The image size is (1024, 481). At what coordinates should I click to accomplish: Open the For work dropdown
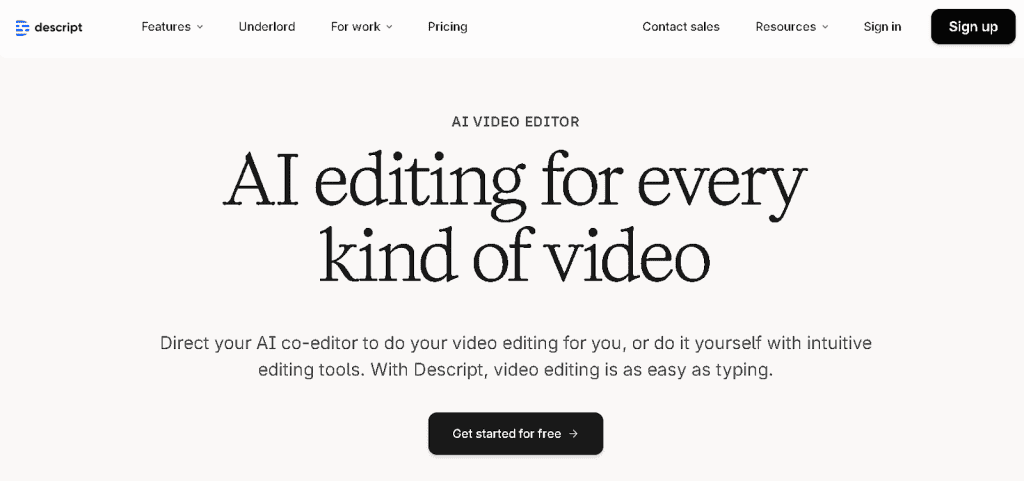356,27
